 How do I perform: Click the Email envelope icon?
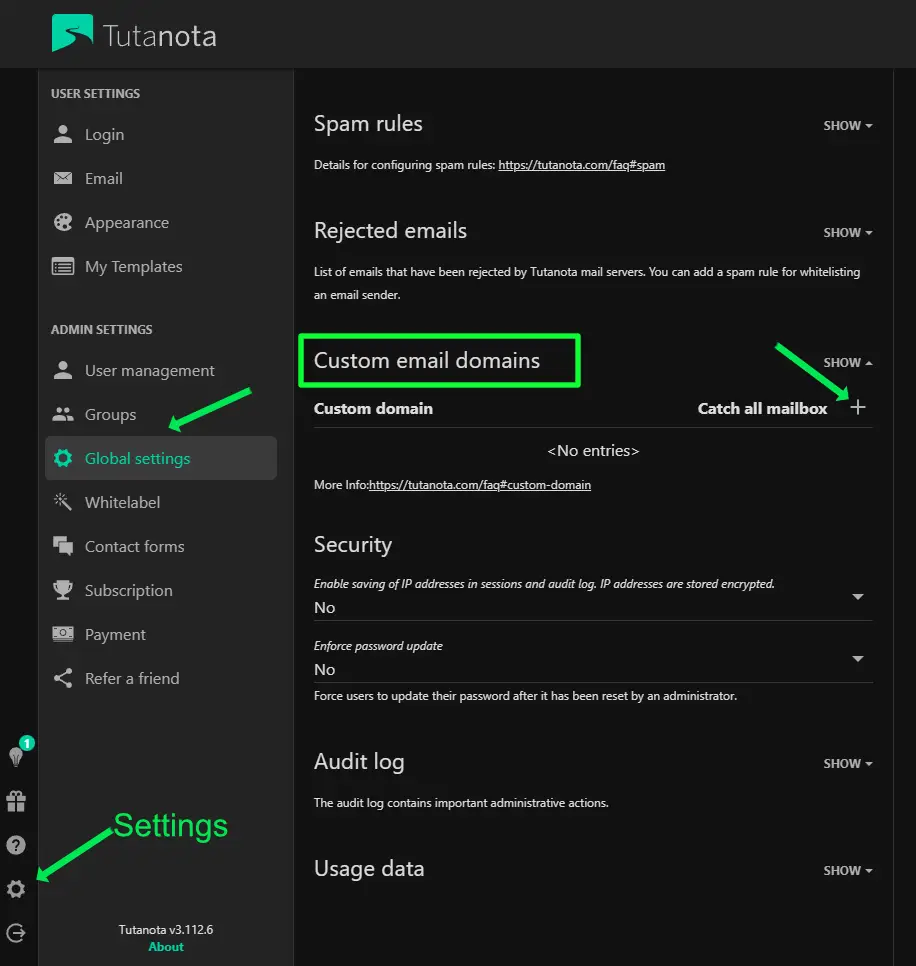click(63, 178)
